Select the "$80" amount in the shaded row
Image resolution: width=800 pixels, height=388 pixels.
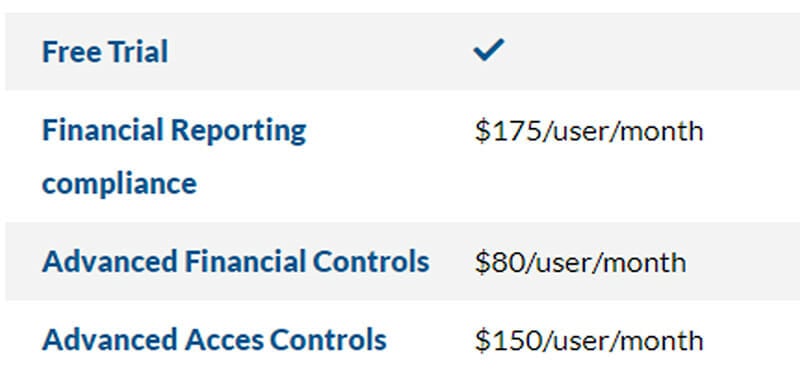499,262
